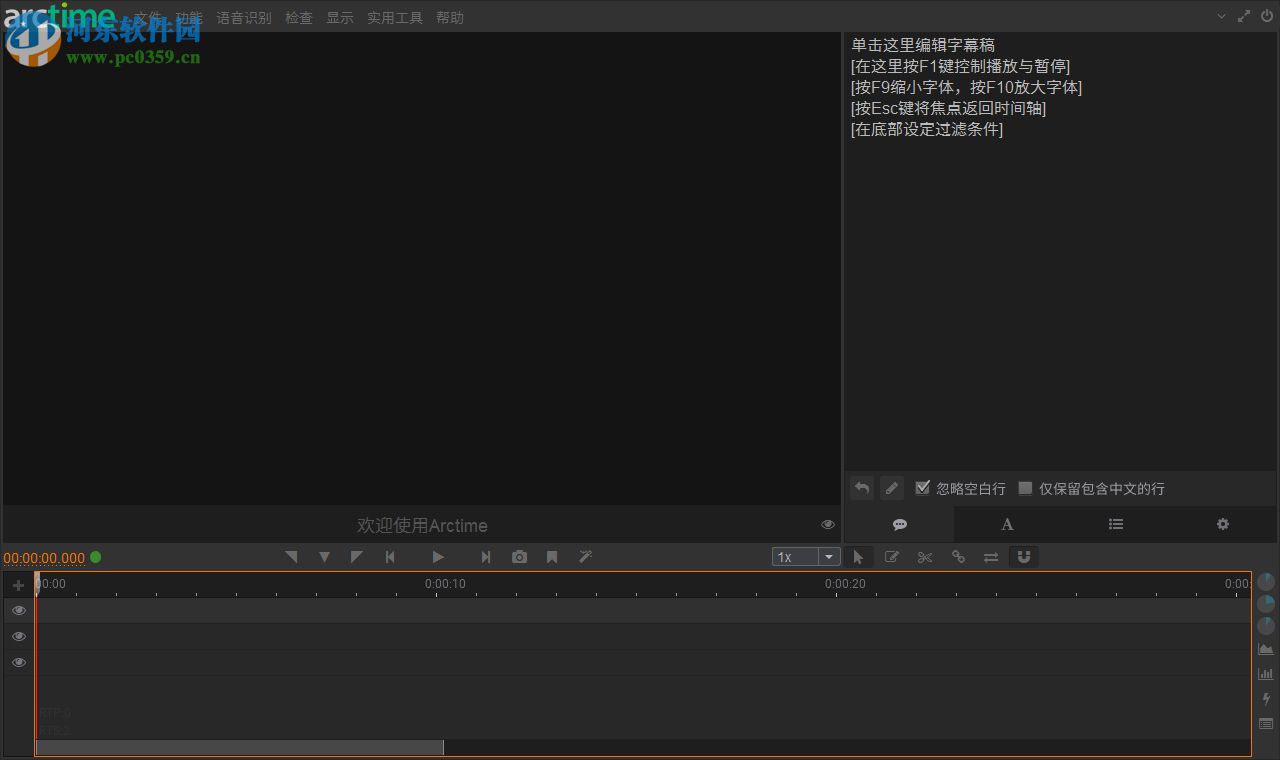The image size is (1280, 760).
Task: Select the scissors split tool in timeline toolbar
Action: [x=925, y=557]
